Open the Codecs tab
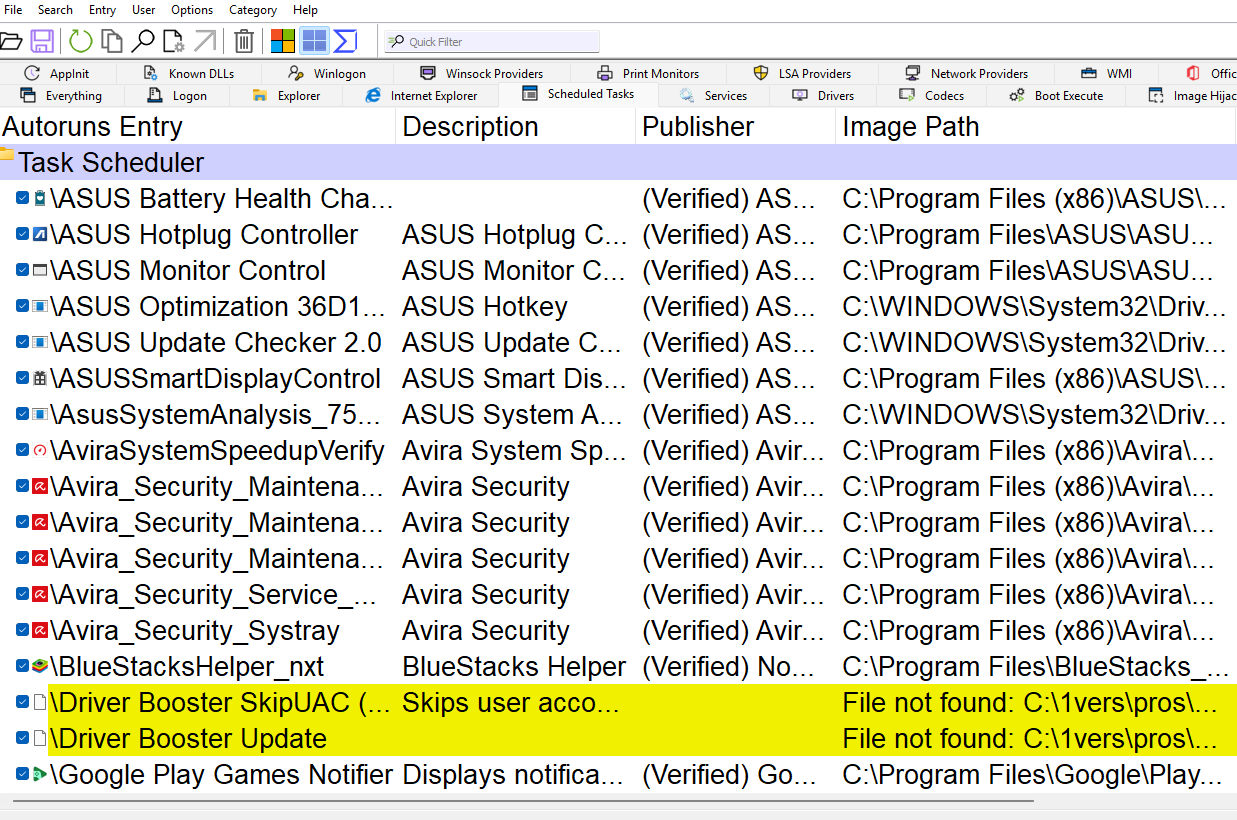Image resolution: width=1237 pixels, height=820 pixels. coord(932,96)
